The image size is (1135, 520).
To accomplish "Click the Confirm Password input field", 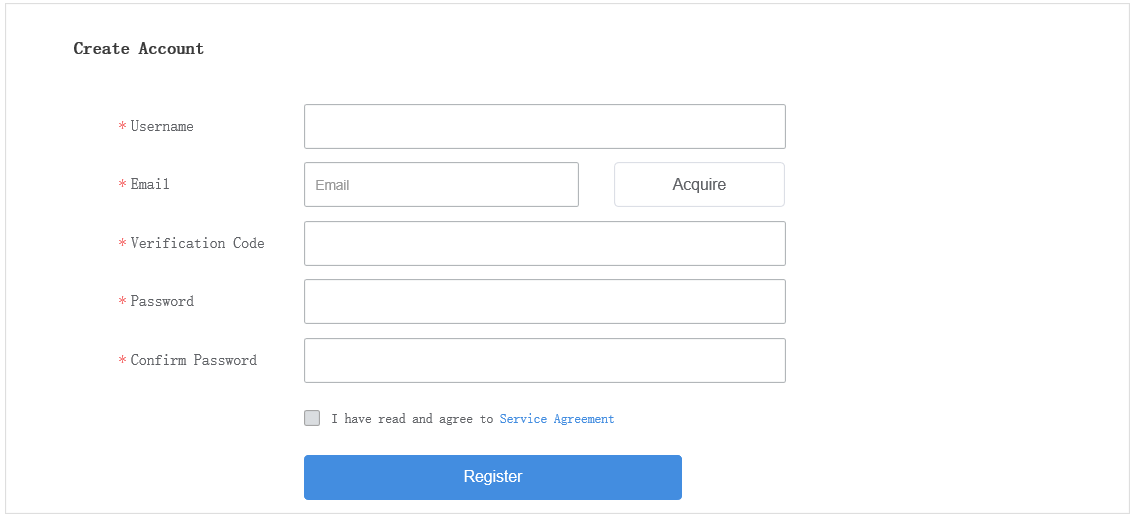I will coord(544,360).
